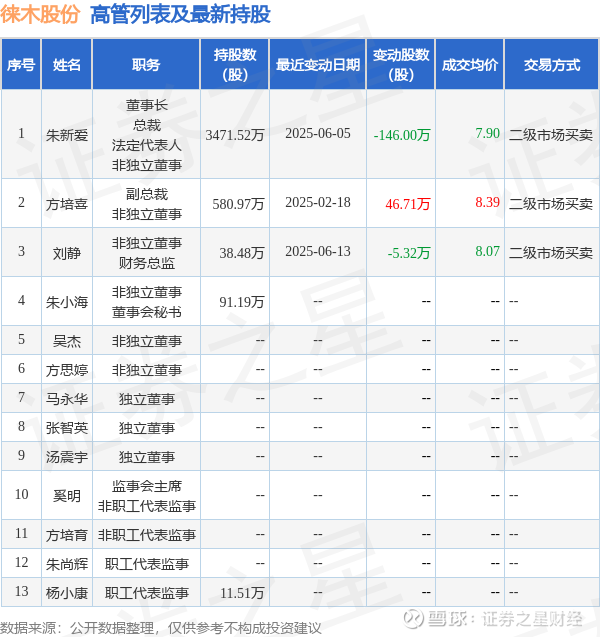The height and width of the screenshot is (637, 600).
Task: Click the holding value 580.97万
Action: [x=238, y=204]
